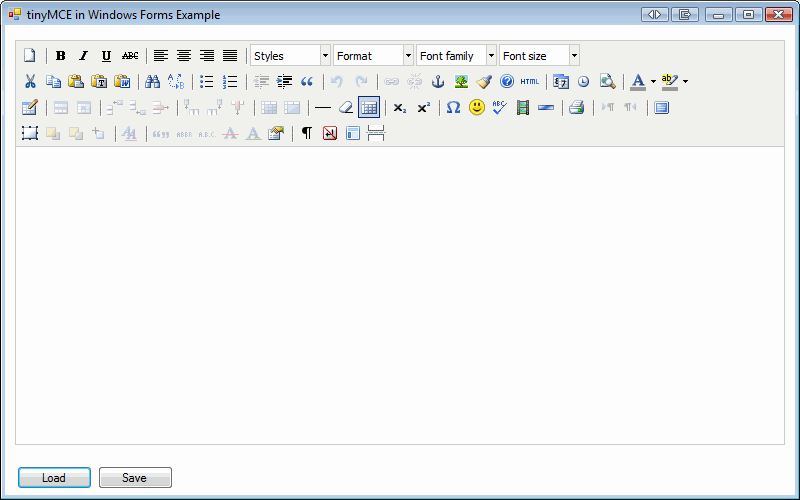Insert date icon
The image size is (800, 500).
tap(561, 81)
